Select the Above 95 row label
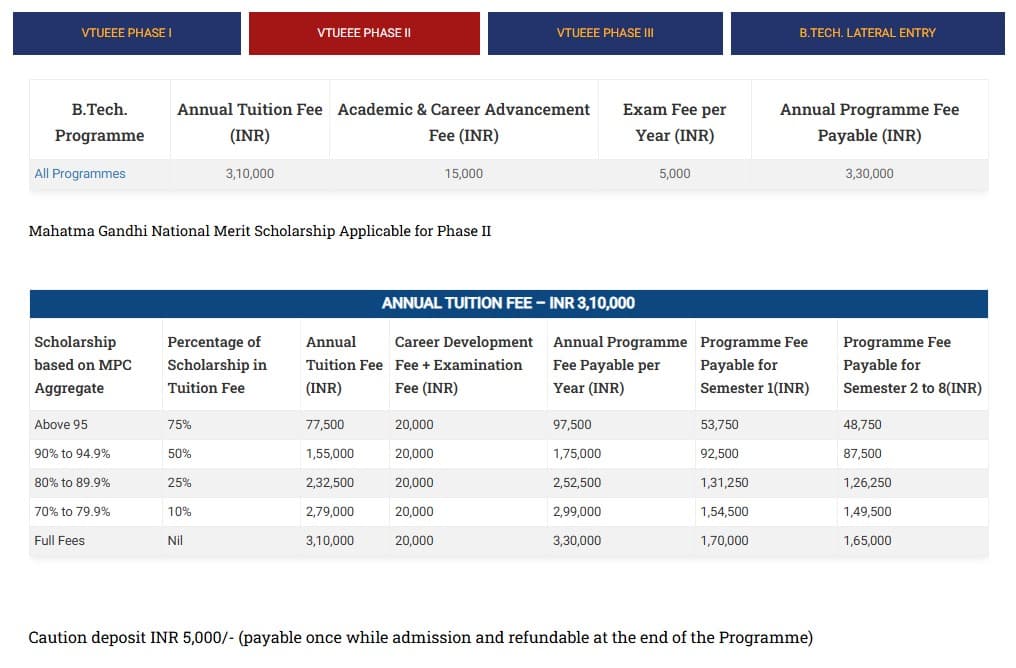This screenshot has height=668, width=1016. pos(61,425)
